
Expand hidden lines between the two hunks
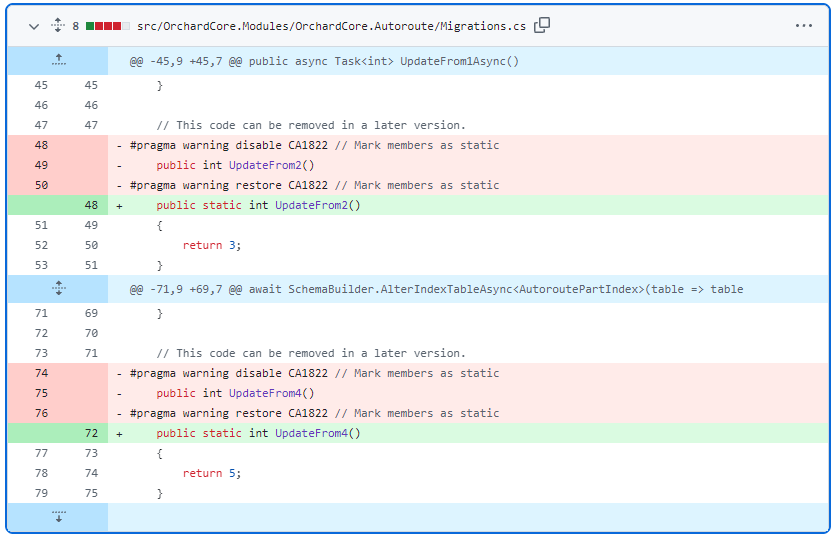pos(59,289)
